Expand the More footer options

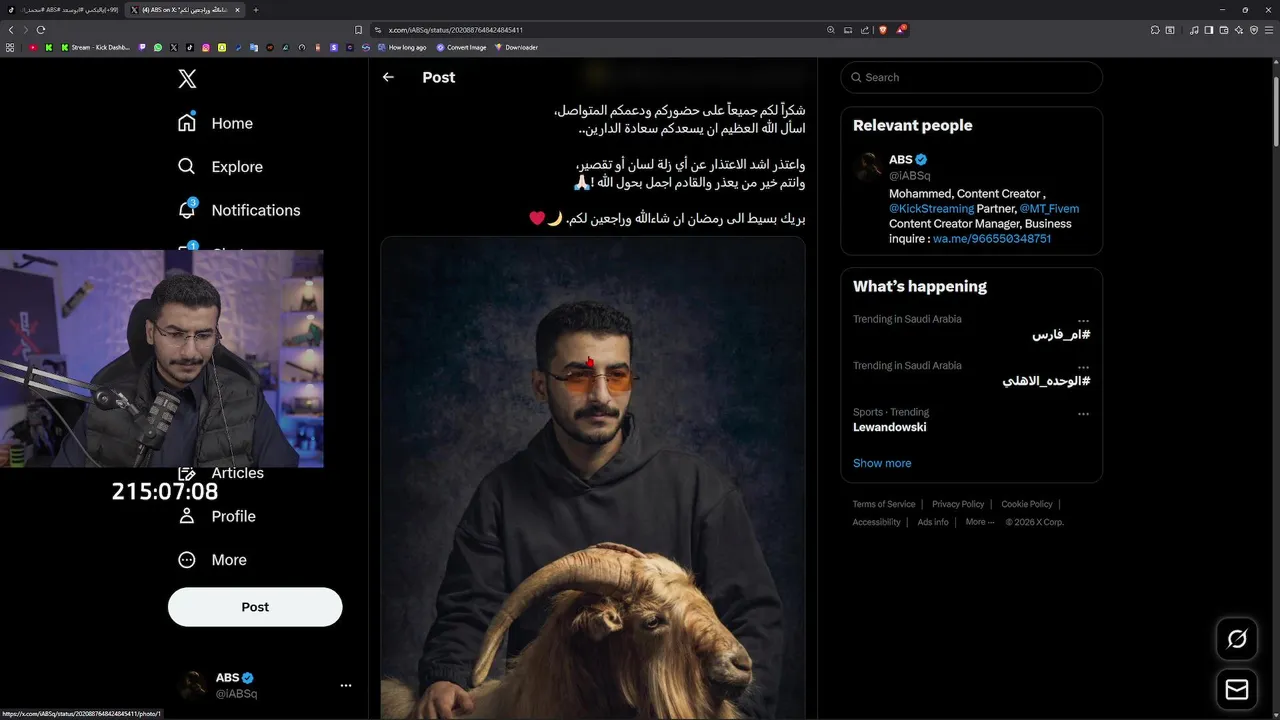979,522
